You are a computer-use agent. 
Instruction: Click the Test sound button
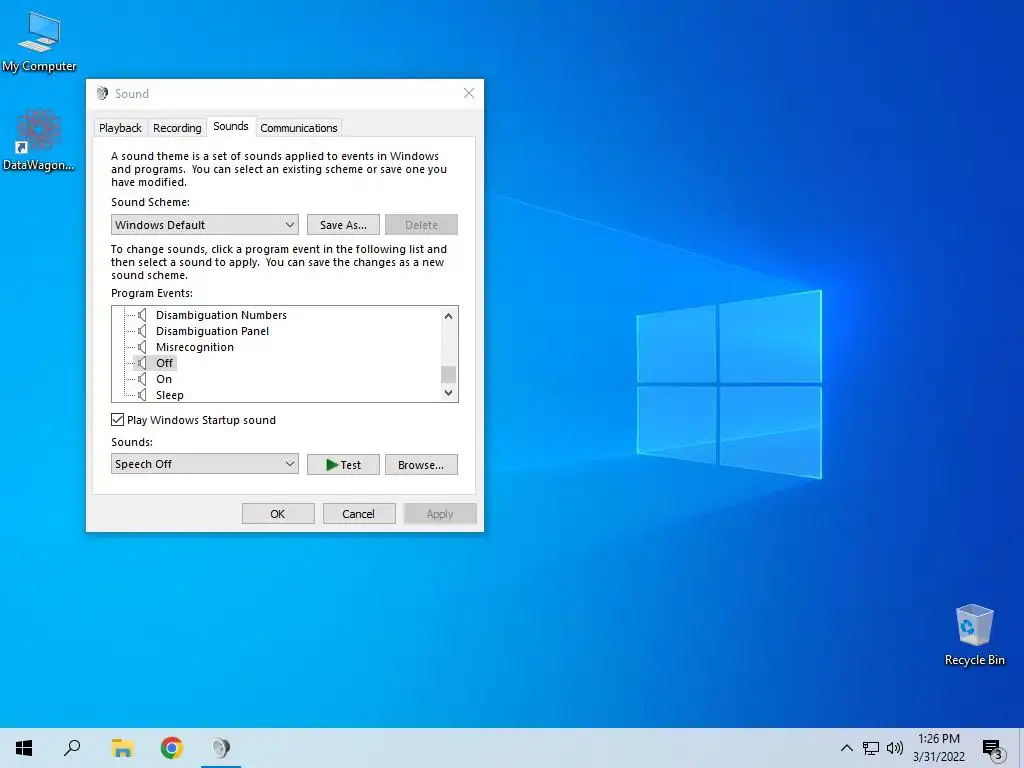pyautogui.click(x=344, y=465)
